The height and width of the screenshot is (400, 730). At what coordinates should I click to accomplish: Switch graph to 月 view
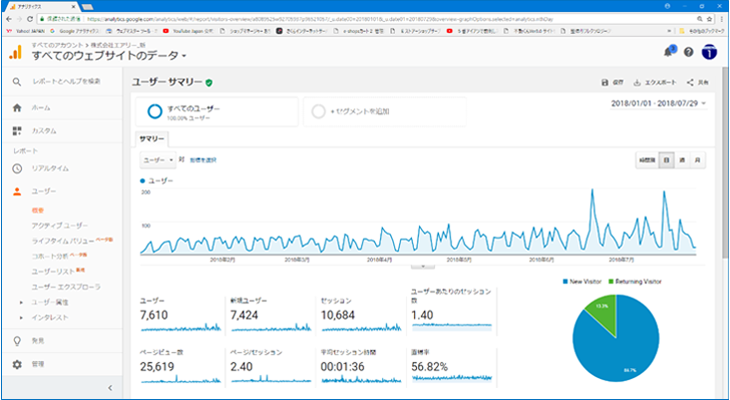pyautogui.click(x=697, y=160)
